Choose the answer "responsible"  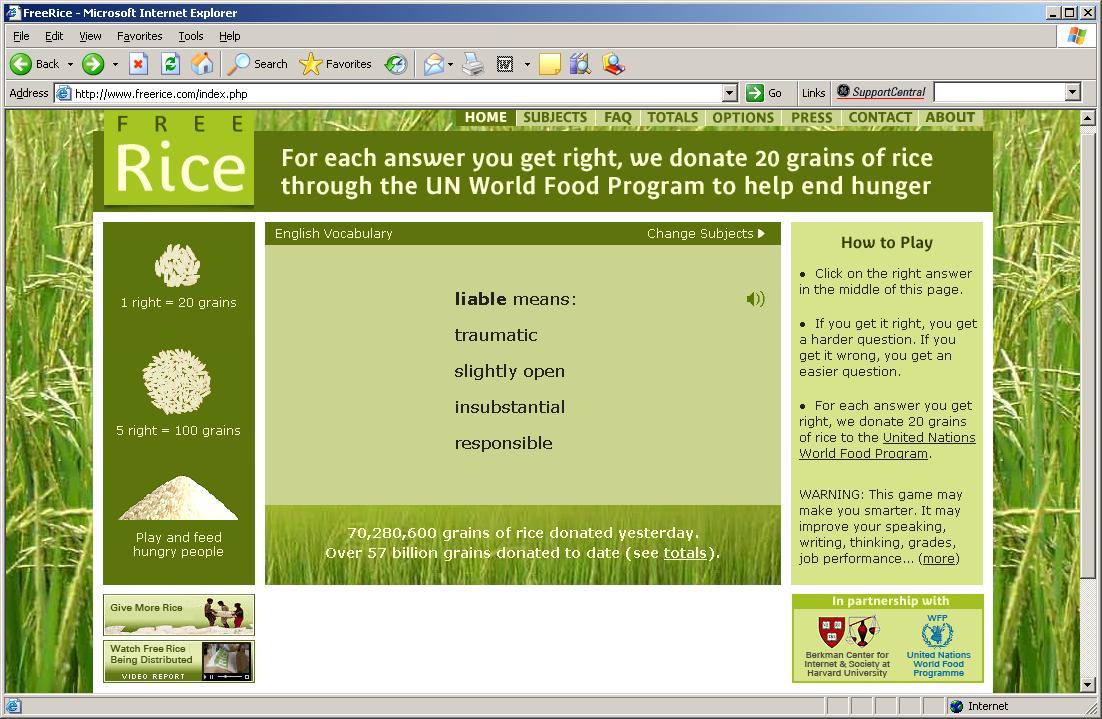(x=503, y=443)
